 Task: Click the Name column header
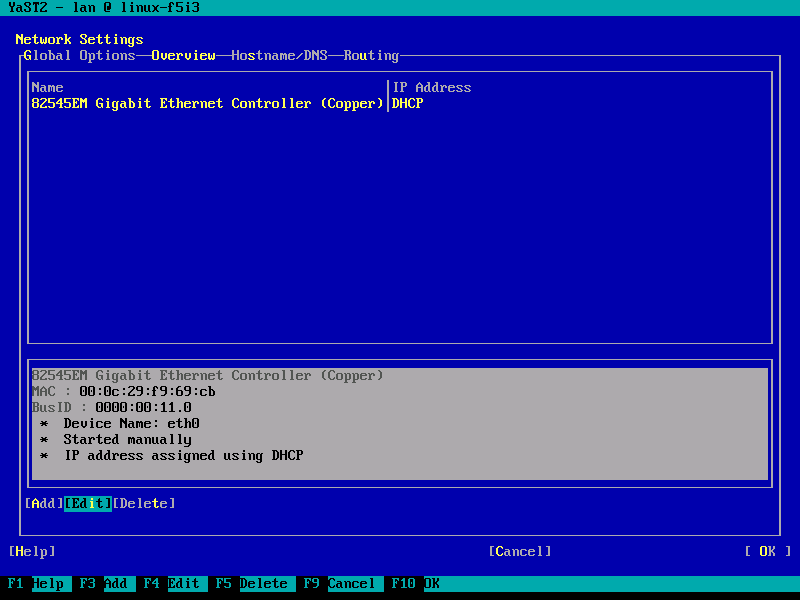coord(48,88)
